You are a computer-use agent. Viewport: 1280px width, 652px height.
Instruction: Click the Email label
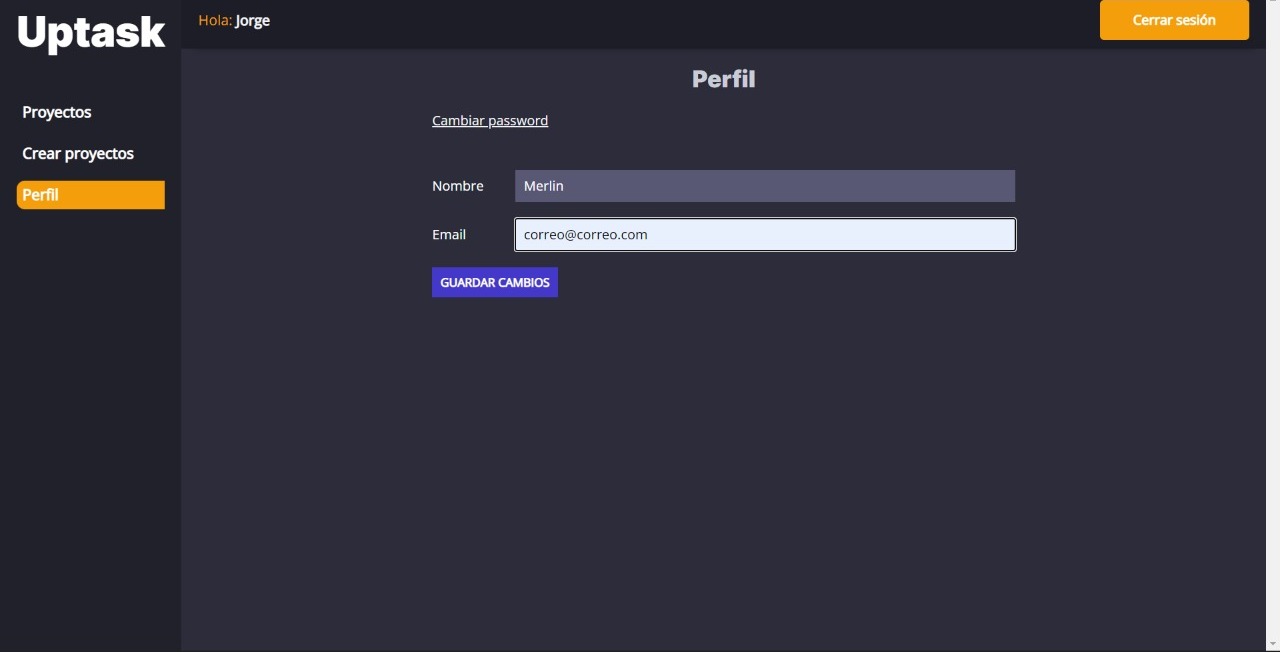pyautogui.click(x=449, y=234)
